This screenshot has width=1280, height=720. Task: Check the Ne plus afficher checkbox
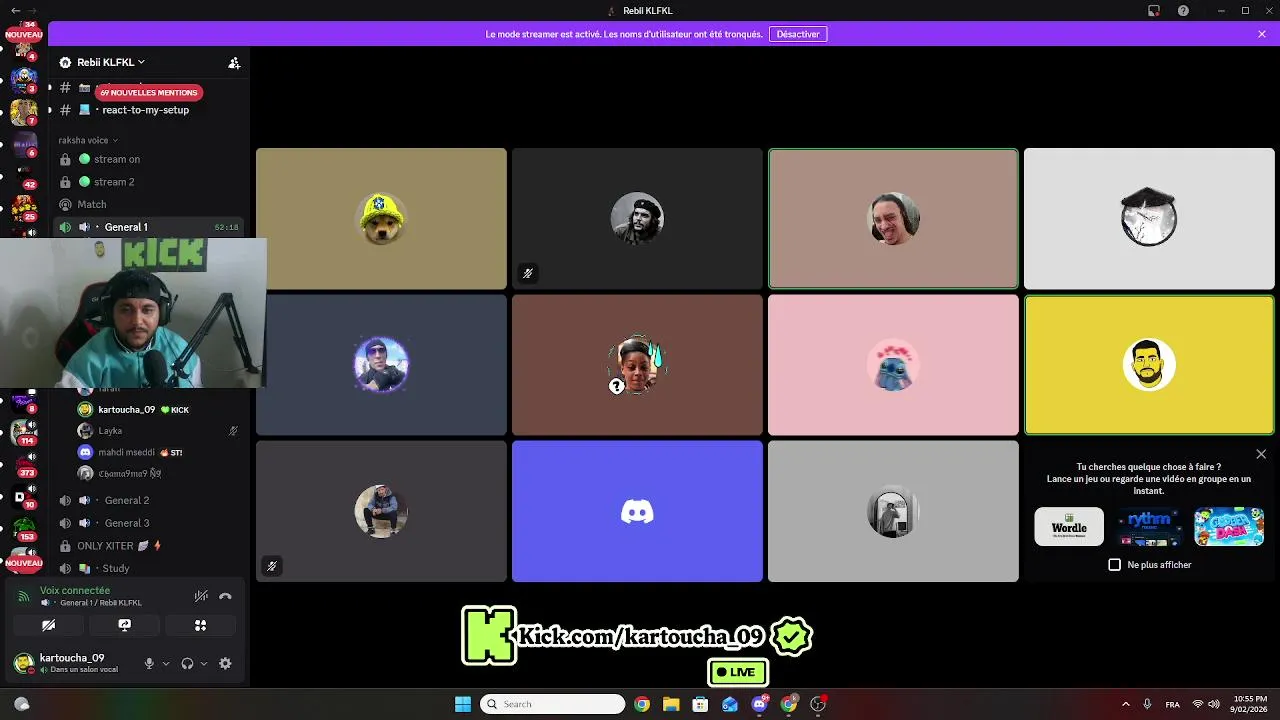(1115, 565)
